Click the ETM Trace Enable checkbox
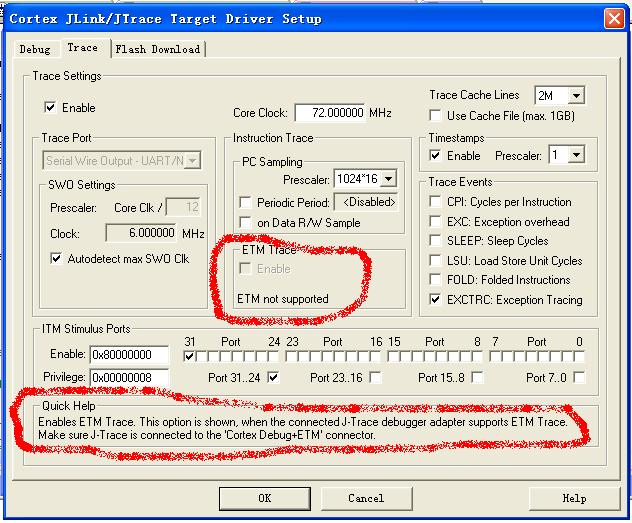The width and height of the screenshot is (632, 523). (245, 268)
